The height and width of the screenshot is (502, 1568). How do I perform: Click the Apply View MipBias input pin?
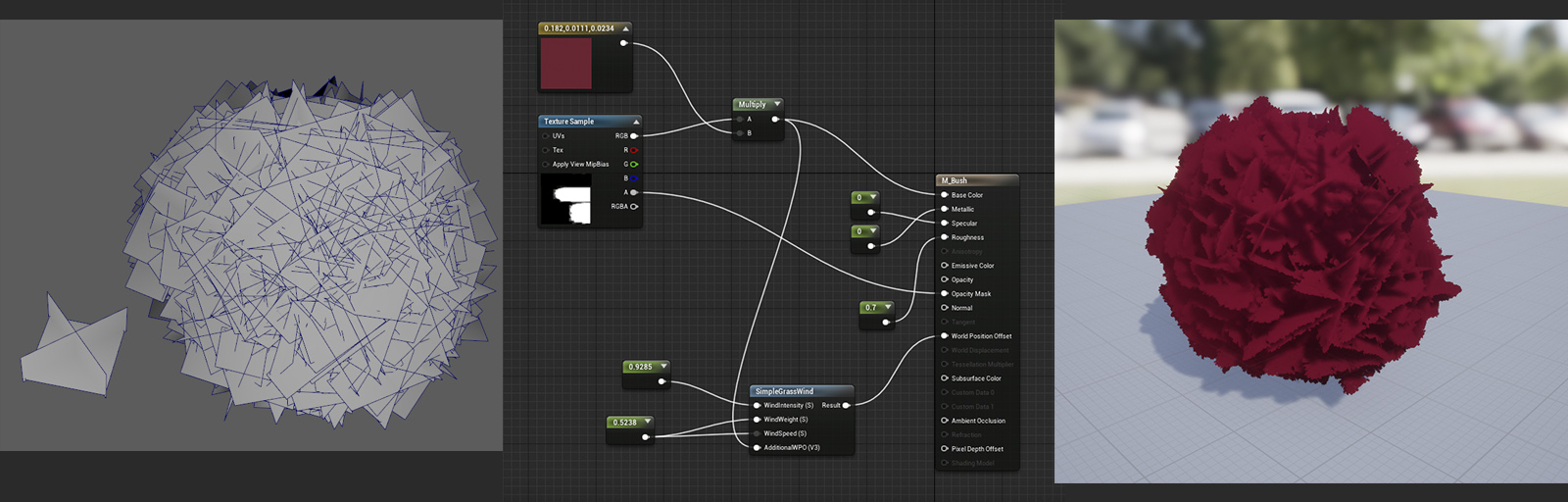546,164
